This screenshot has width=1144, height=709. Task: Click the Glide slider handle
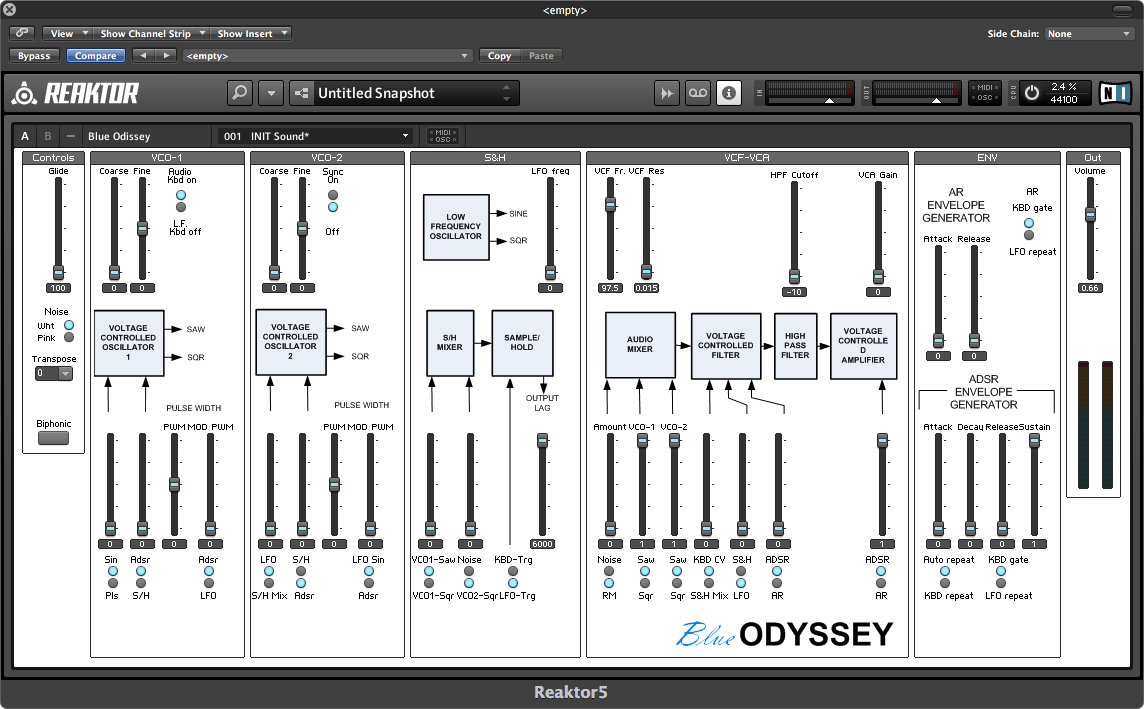tap(58, 272)
